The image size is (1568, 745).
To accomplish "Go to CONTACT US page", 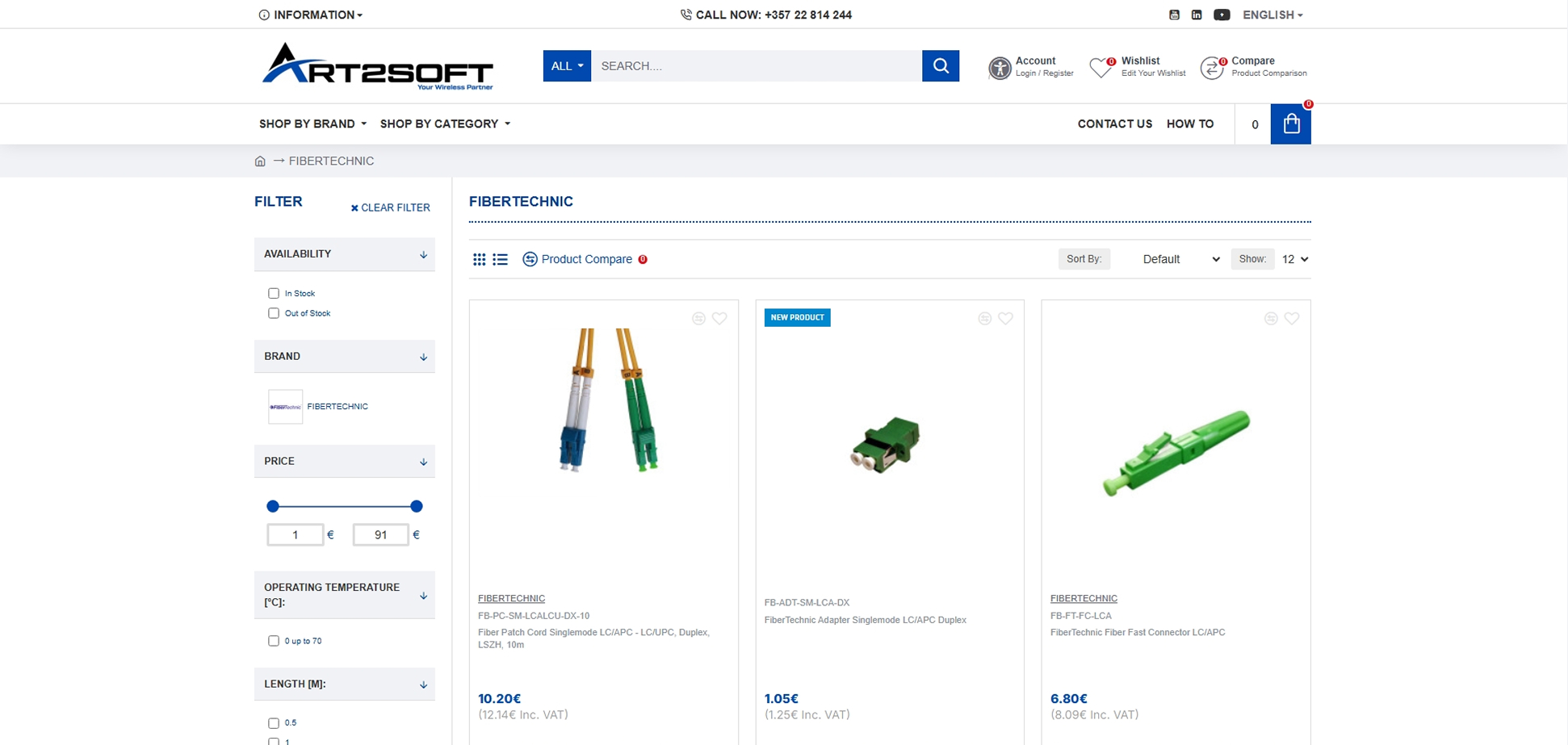I will 1115,123.
